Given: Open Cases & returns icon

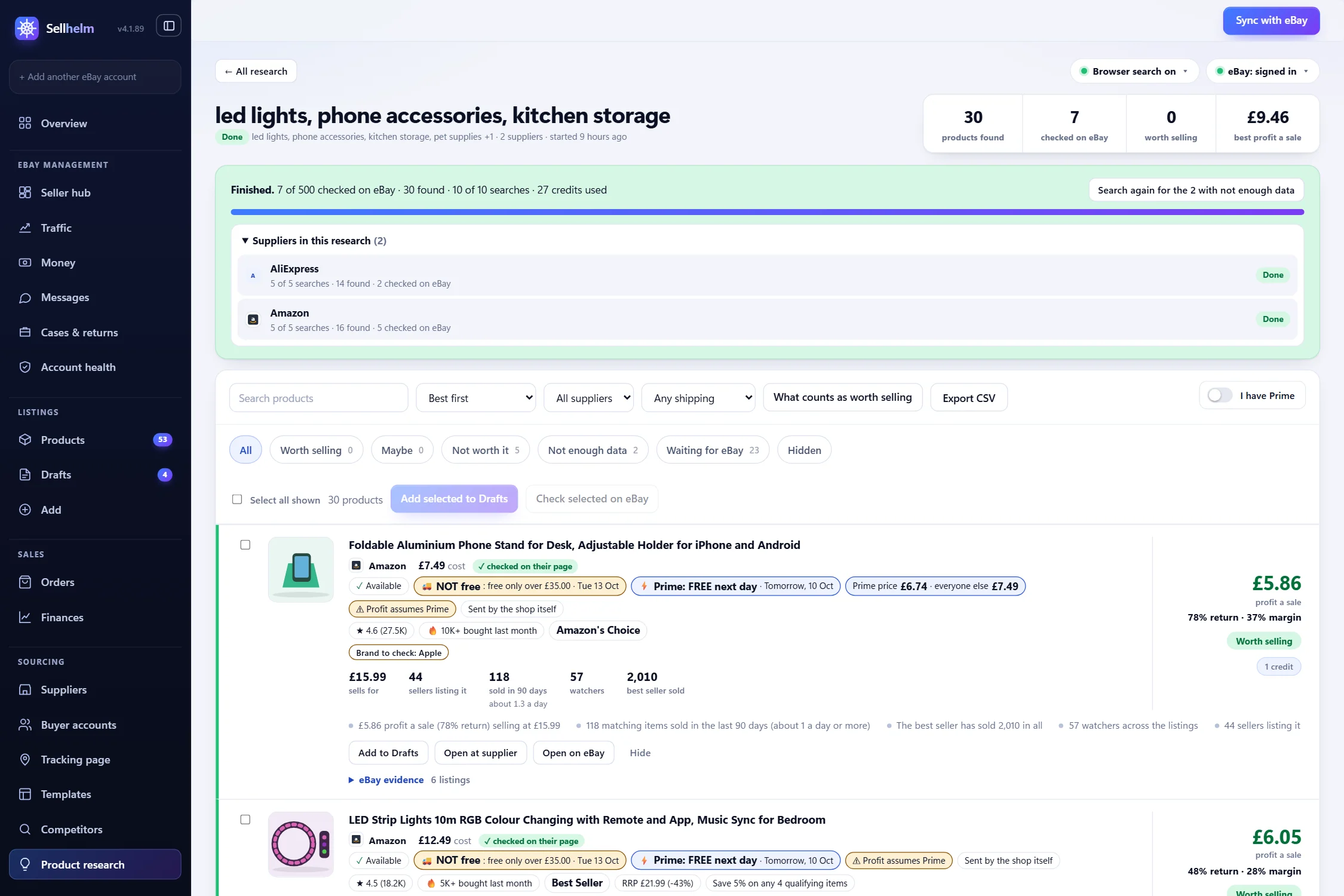Looking at the screenshot, I should click(x=25, y=332).
